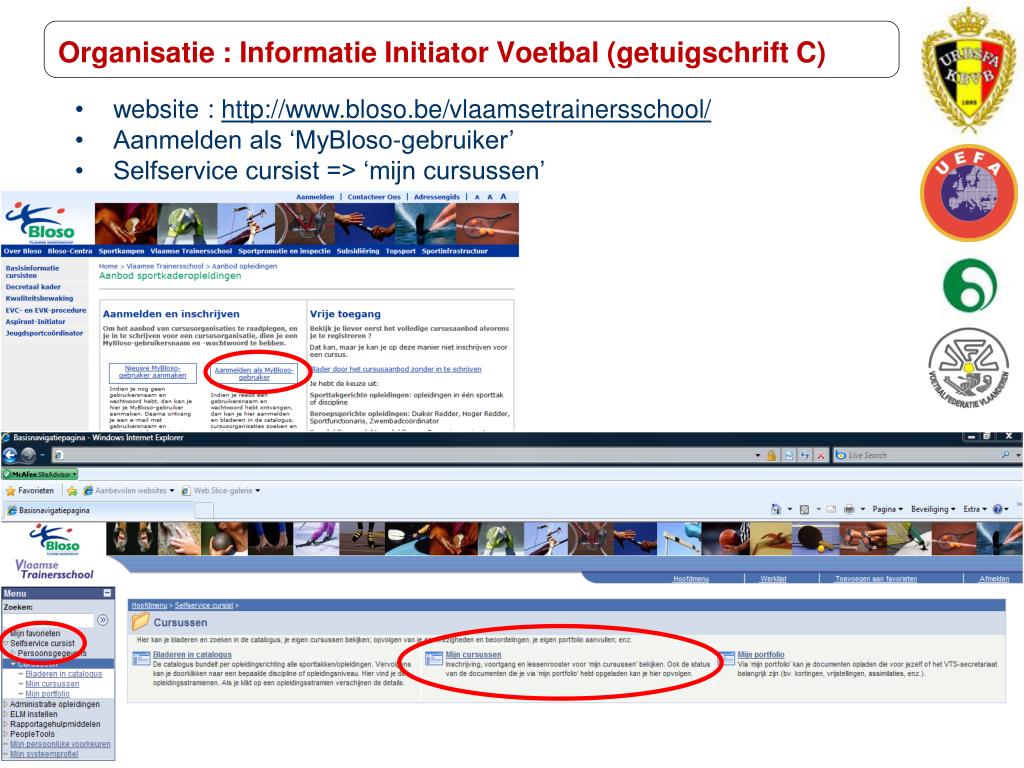Click the menu search go arrow button
Screen dimensions: 1024x768
pyautogui.click(x=103, y=620)
